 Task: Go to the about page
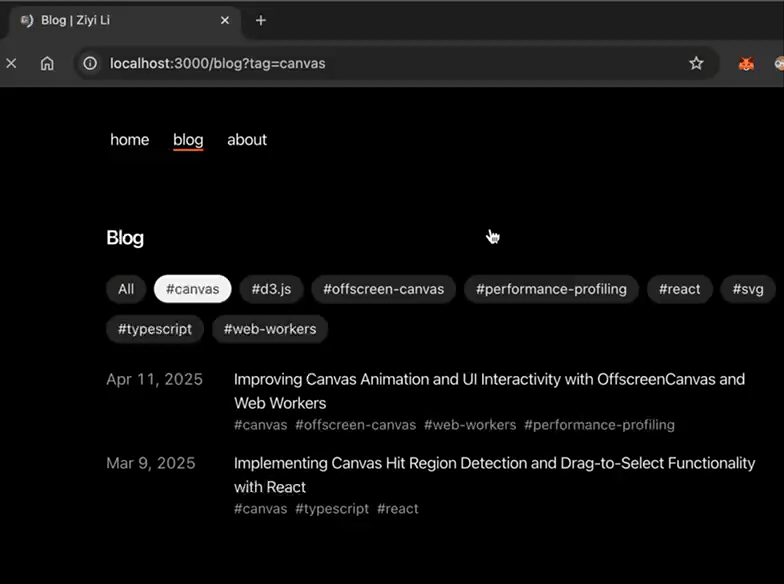click(x=247, y=140)
